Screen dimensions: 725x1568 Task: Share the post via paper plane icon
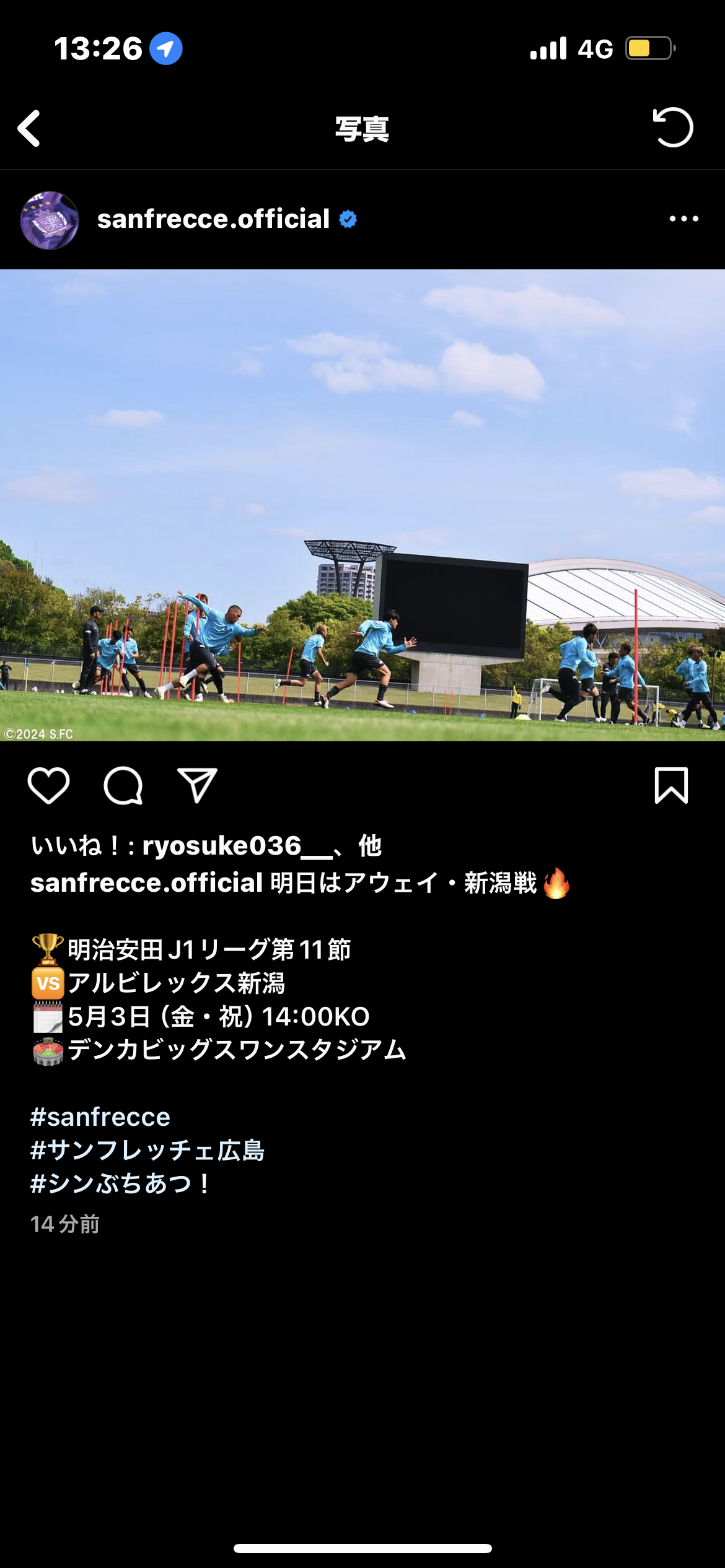pos(197,785)
